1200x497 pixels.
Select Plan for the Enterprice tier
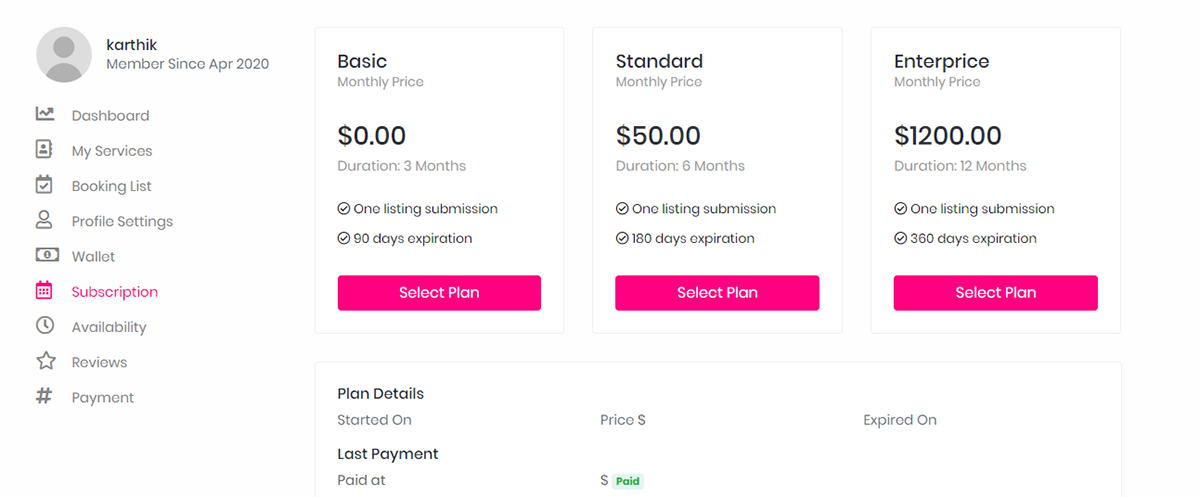click(x=995, y=293)
